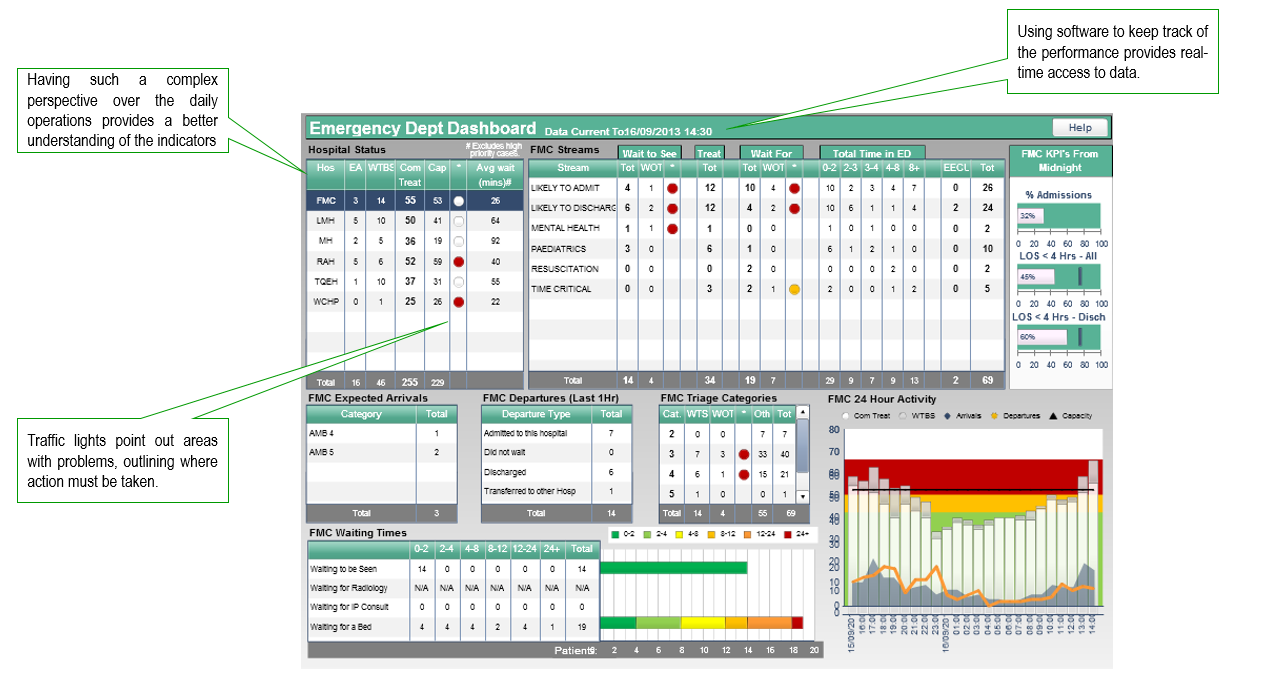Click the WCHP red traffic light
The height and width of the screenshot is (683, 1274).
coord(458,301)
